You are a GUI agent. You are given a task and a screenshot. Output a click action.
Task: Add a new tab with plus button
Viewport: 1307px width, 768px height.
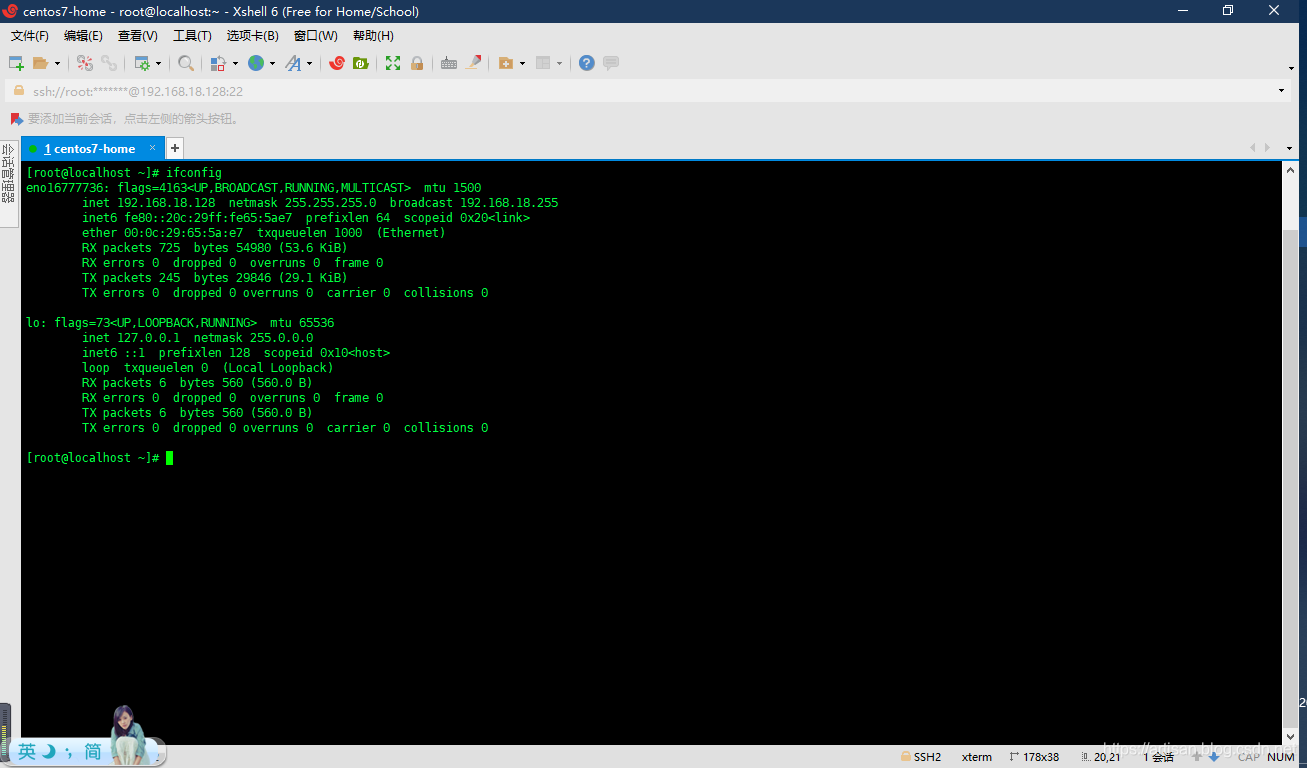(175, 148)
